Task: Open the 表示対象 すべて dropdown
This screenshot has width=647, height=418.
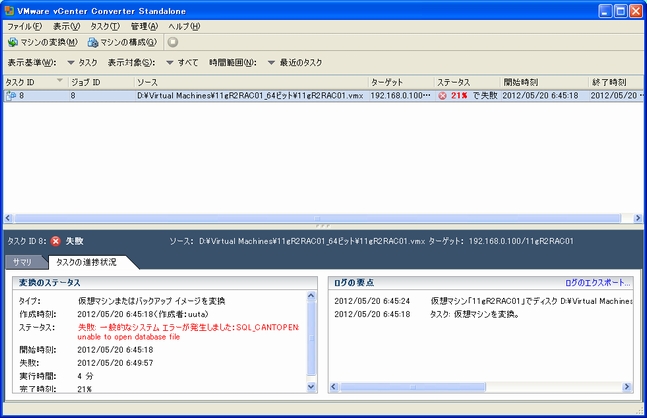Action: [182, 63]
